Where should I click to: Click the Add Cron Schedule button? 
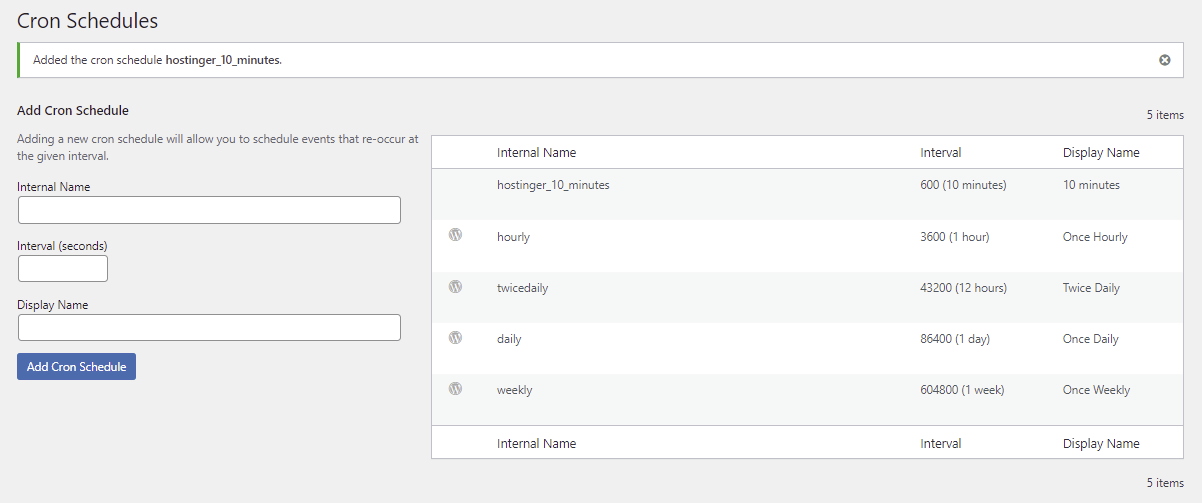(76, 367)
